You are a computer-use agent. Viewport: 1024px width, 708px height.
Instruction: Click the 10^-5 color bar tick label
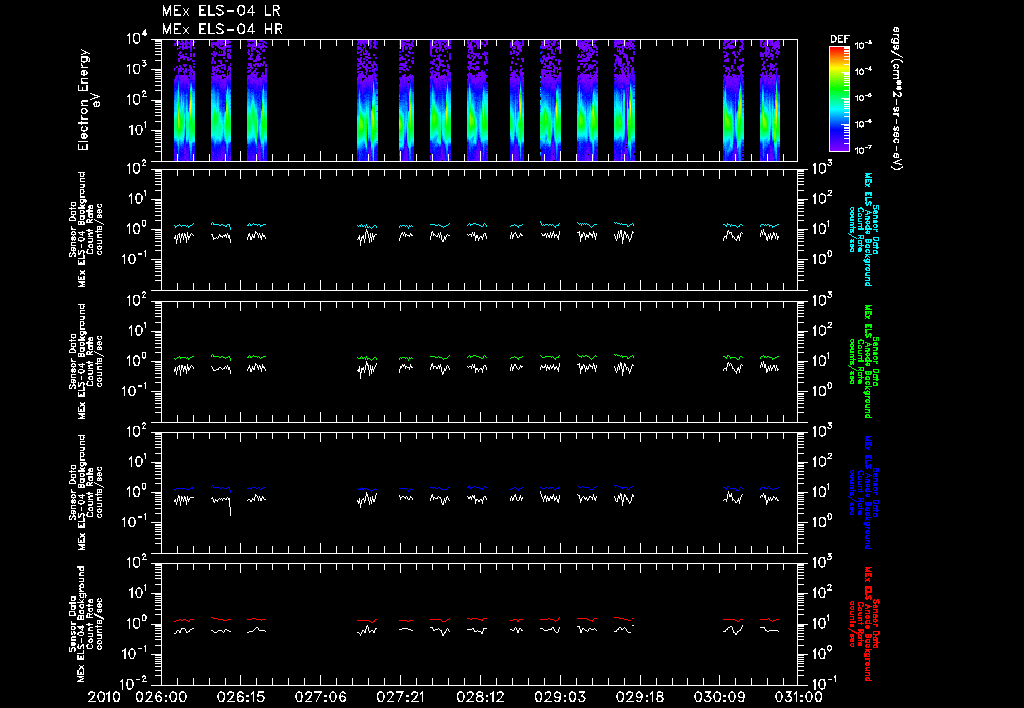(x=863, y=97)
